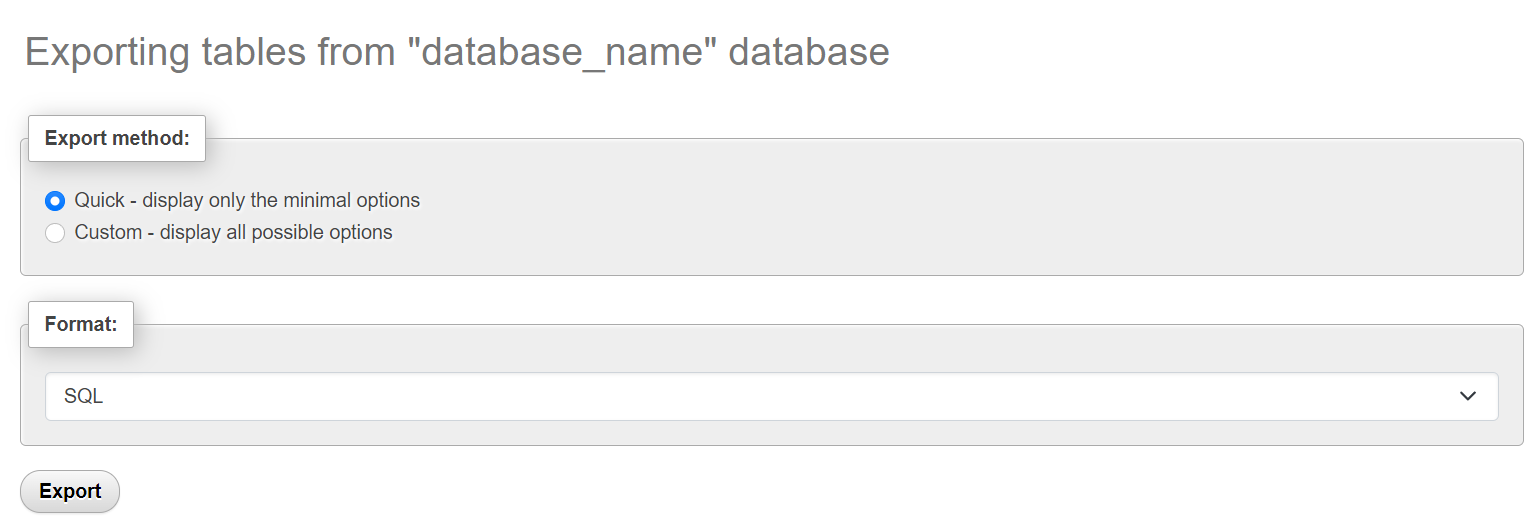Select the Custom export method radio button
1537x520 pixels.
tap(55, 233)
